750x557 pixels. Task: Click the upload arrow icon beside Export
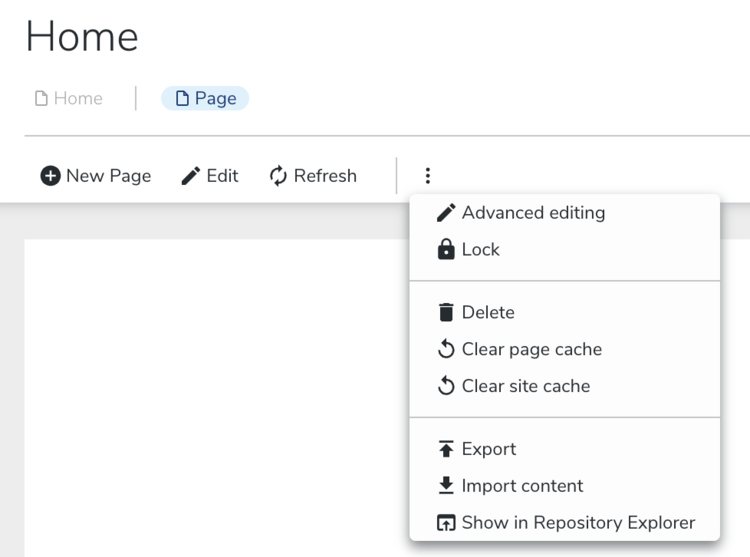[446, 448]
